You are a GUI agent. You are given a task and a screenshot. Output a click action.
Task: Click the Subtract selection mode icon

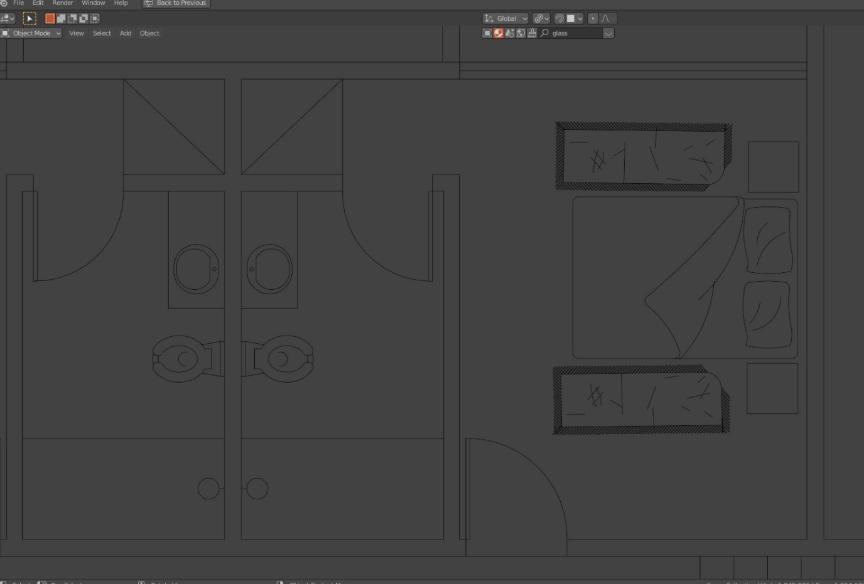point(72,18)
